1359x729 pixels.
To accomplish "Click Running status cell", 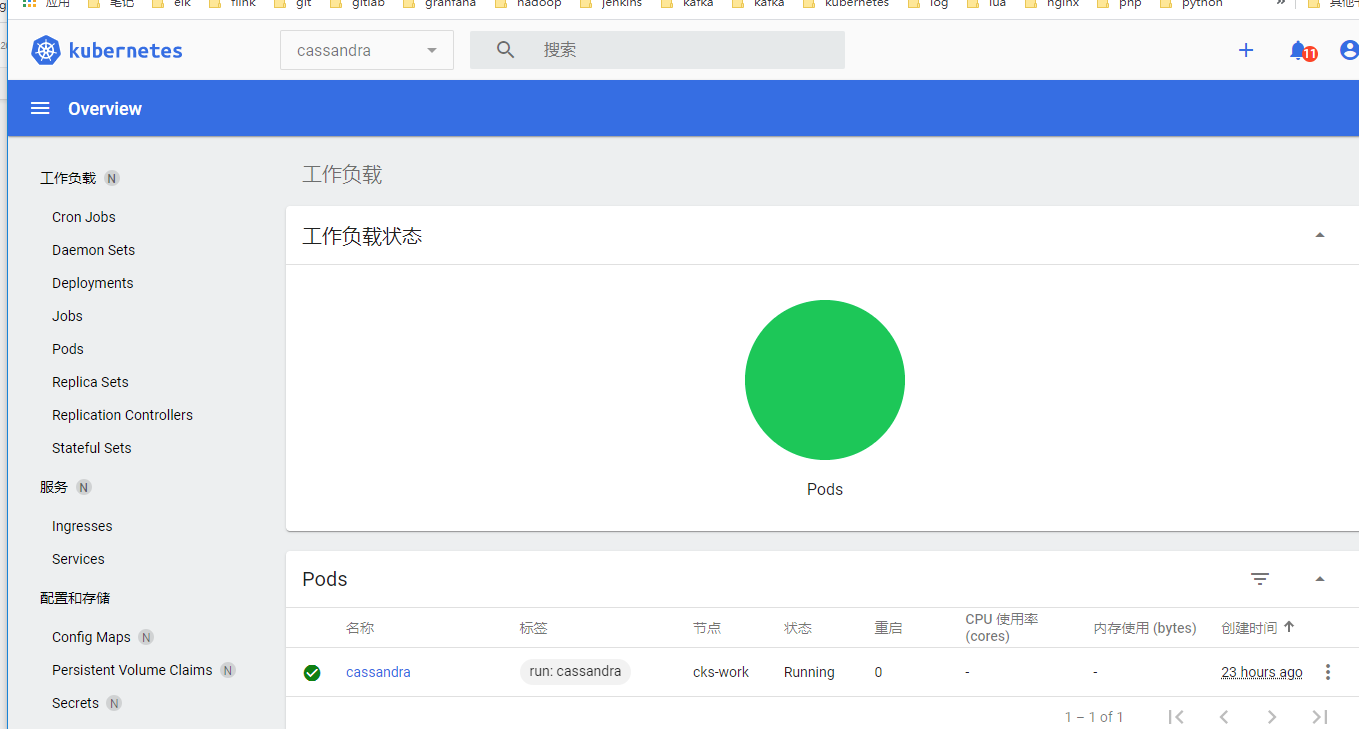I will (x=809, y=672).
